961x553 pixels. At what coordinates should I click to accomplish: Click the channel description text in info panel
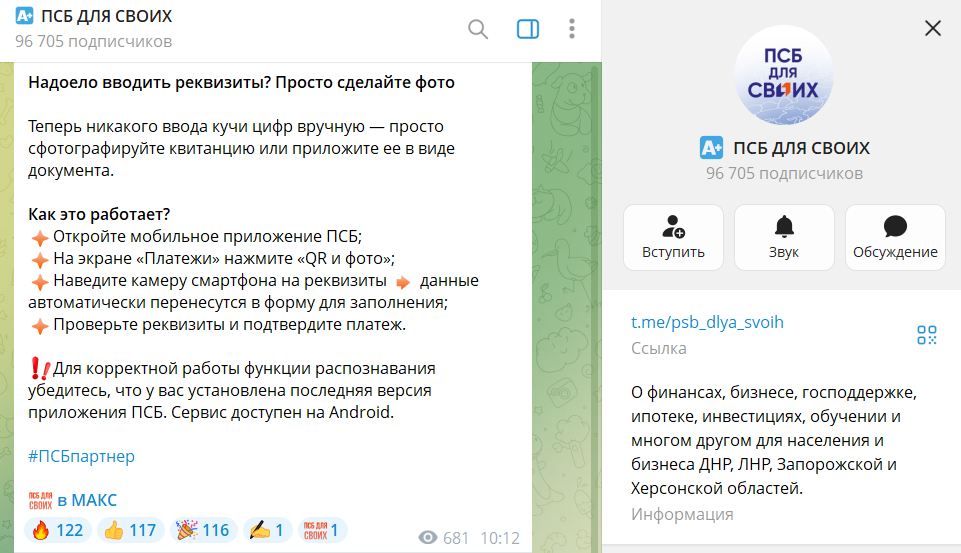point(773,440)
